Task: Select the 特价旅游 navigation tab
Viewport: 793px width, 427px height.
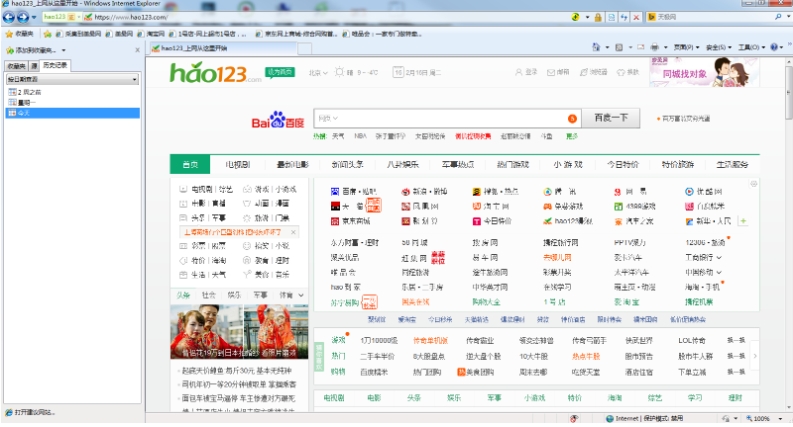Action: point(677,164)
